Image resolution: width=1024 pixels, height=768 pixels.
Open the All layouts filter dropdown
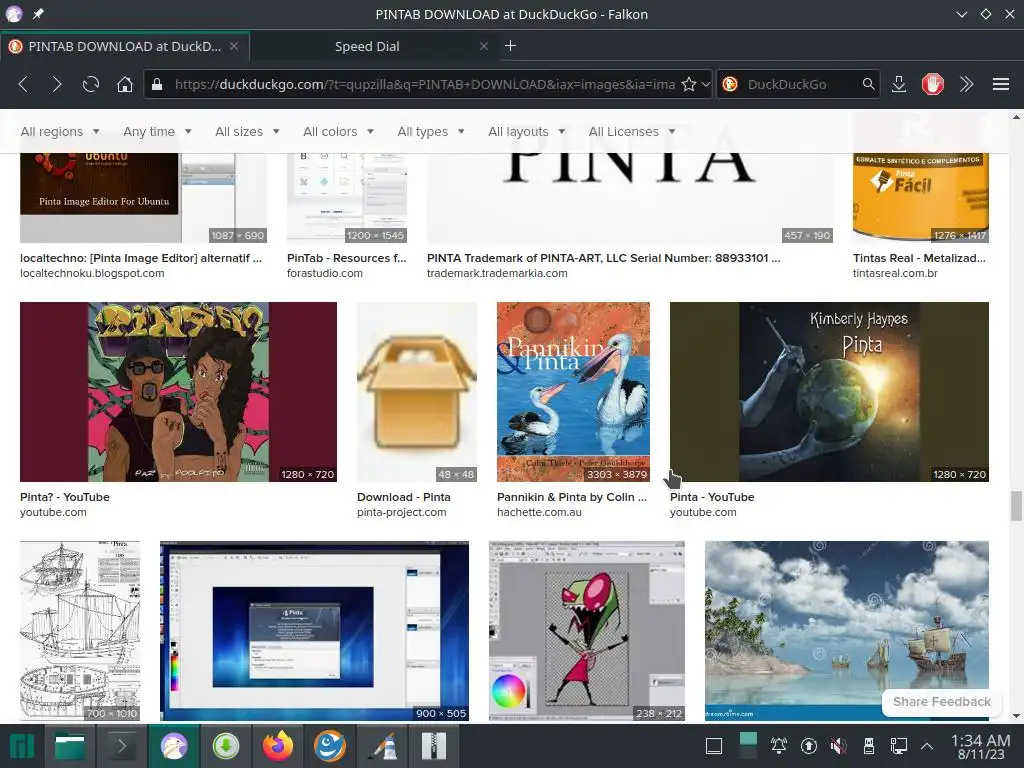(526, 131)
